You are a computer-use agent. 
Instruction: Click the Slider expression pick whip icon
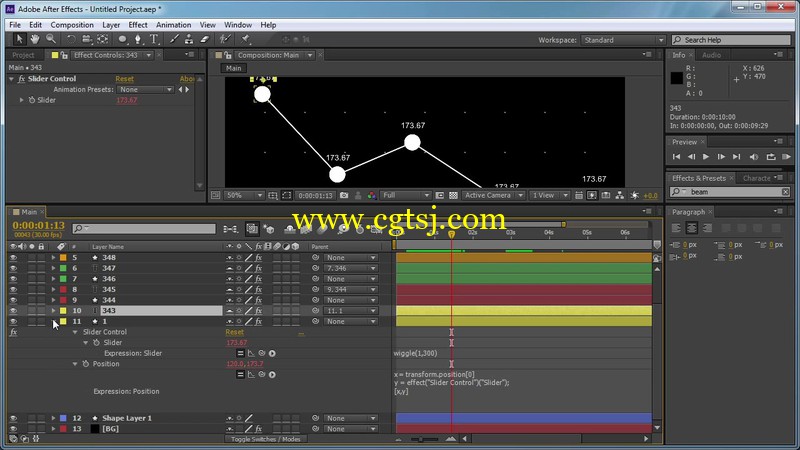point(262,353)
